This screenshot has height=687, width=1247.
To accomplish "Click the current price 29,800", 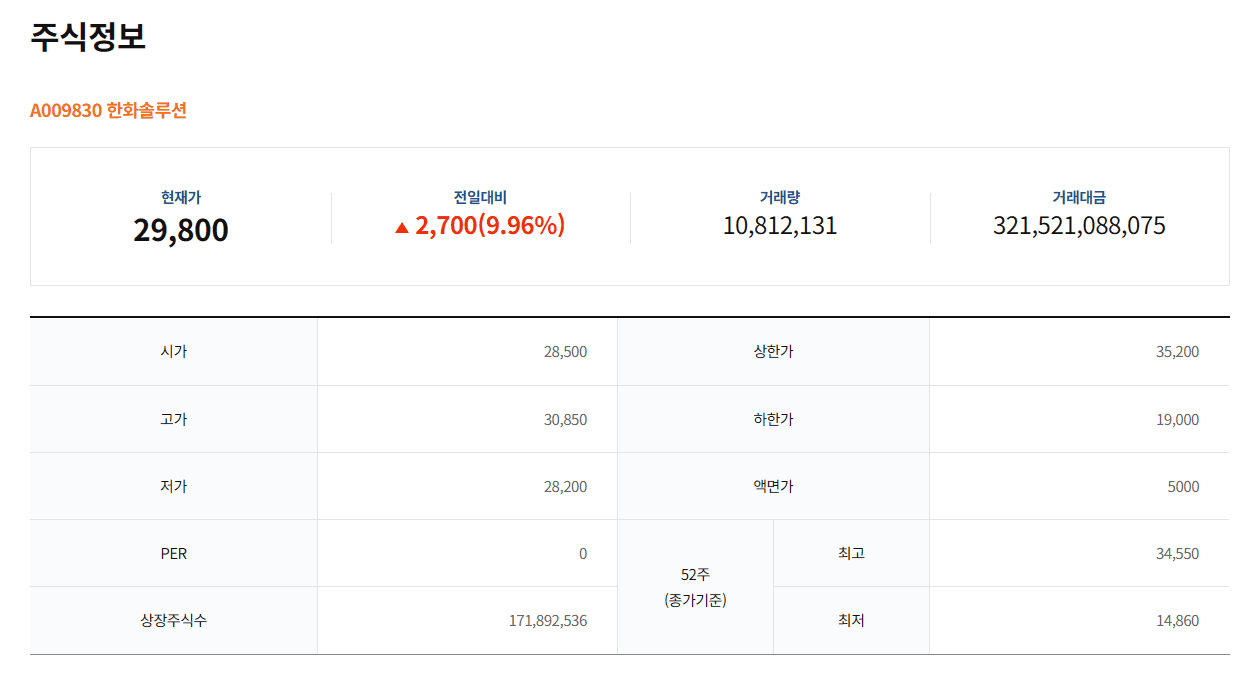I will 181,230.
